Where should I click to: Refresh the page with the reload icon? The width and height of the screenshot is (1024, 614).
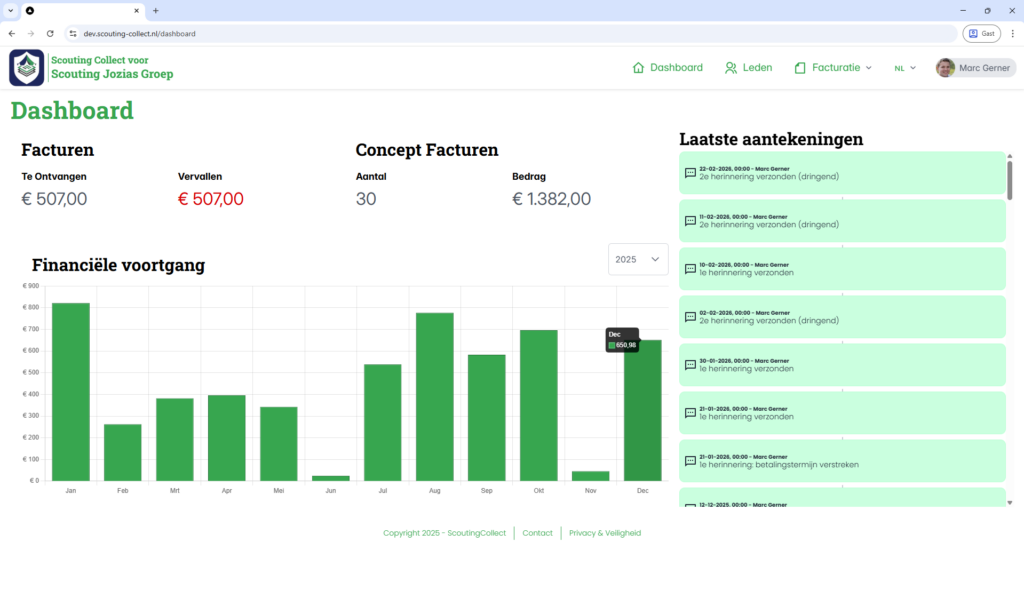point(48,33)
